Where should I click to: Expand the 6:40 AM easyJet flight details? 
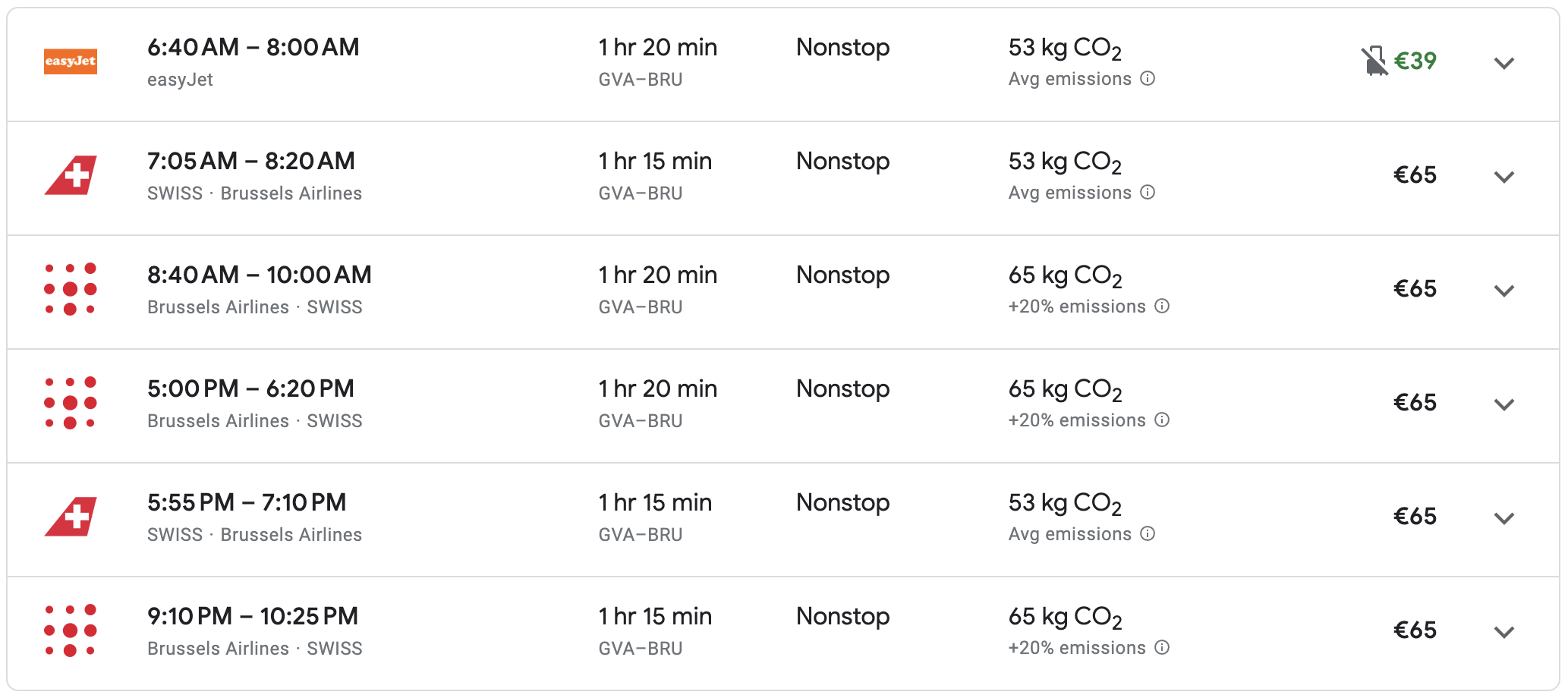click(1503, 63)
